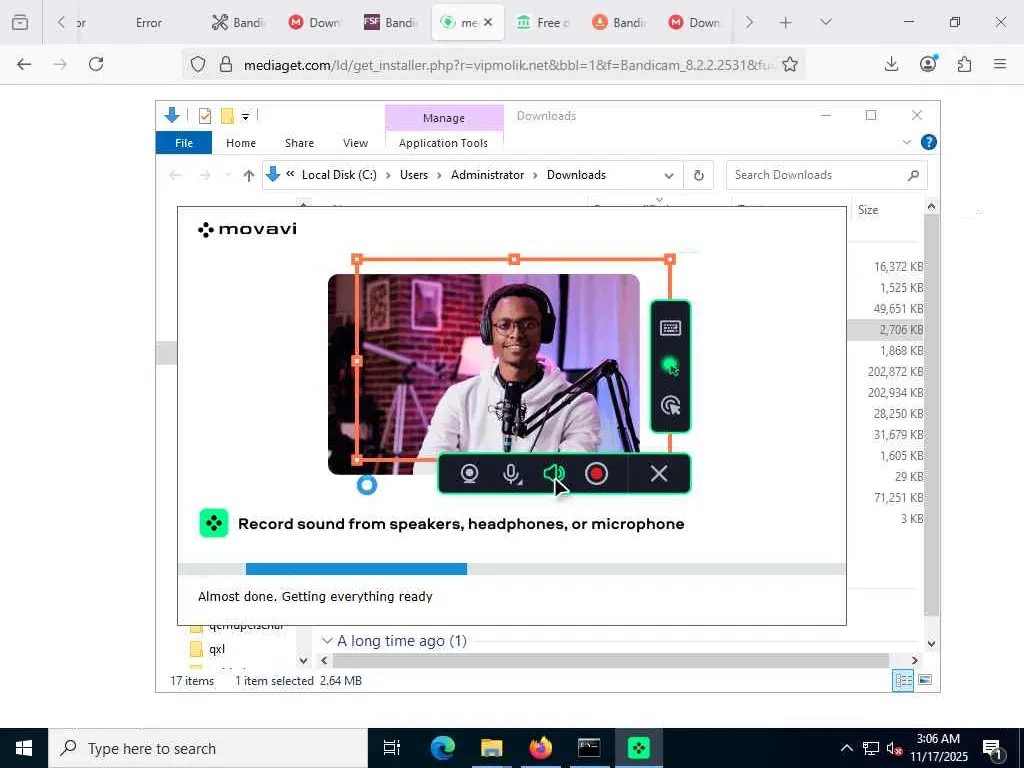The height and width of the screenshot is (768, 1024).
Task: Show hidden system tray icons chevron
Action: pos(846,748)
